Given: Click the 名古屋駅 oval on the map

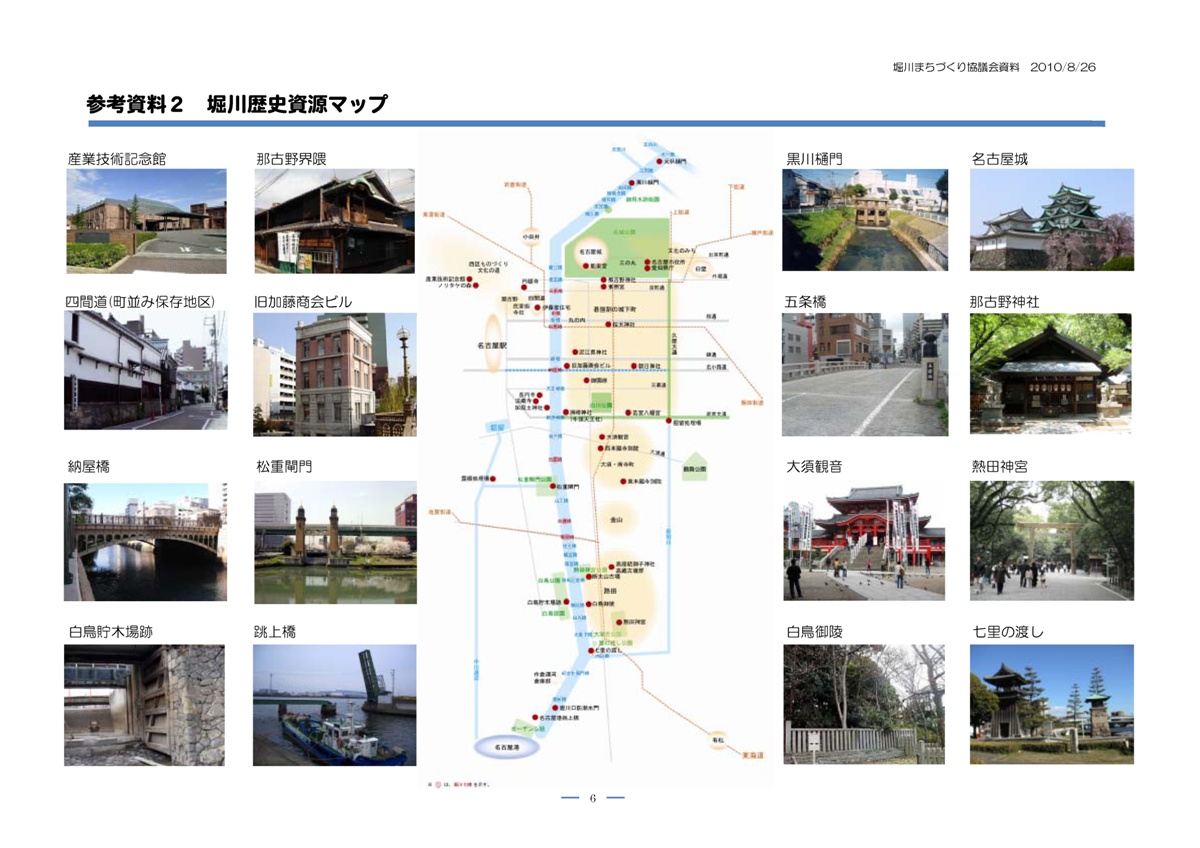Looking at the screenshot, I should [x=493, y=342].
